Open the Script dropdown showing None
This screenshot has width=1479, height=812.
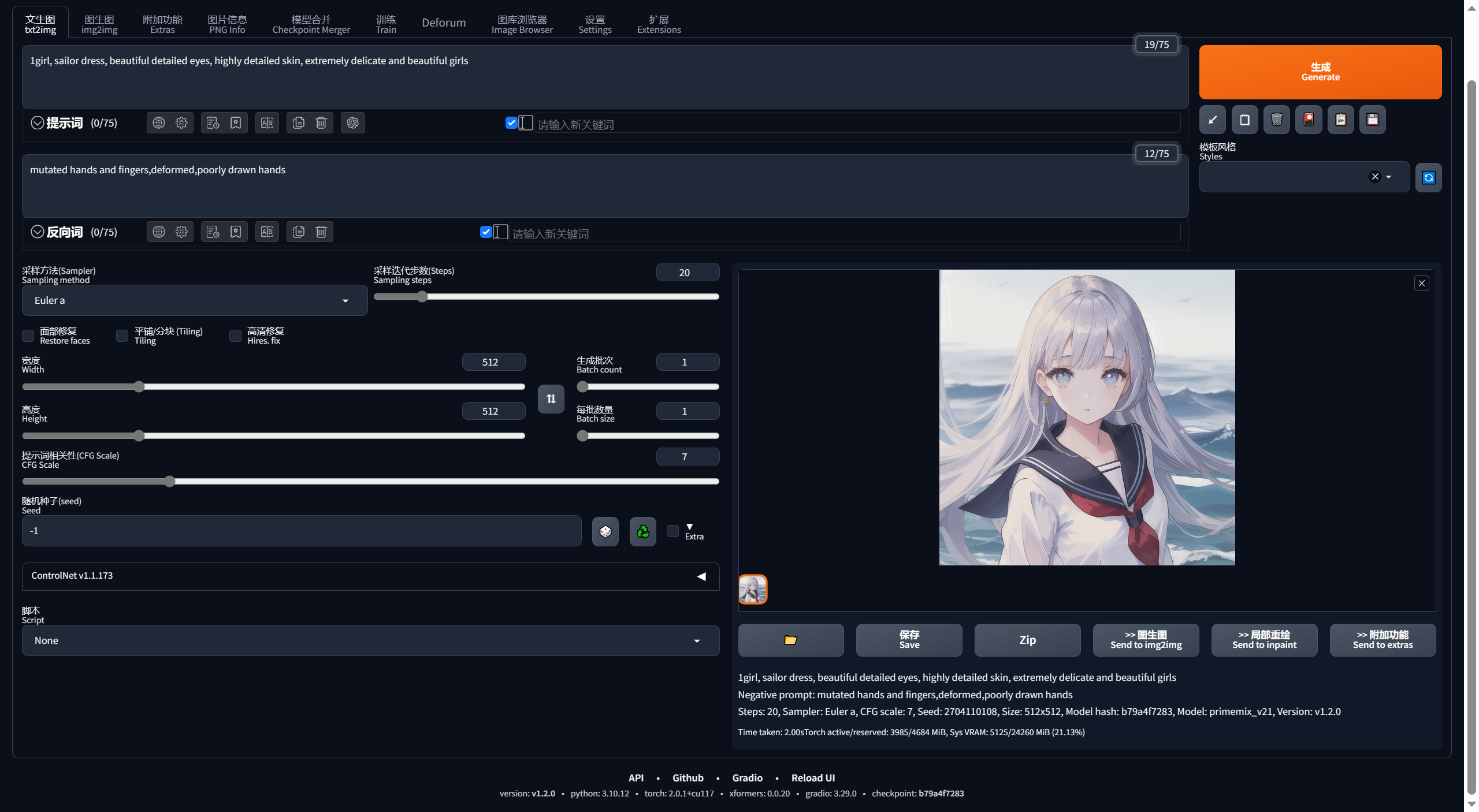370,640
